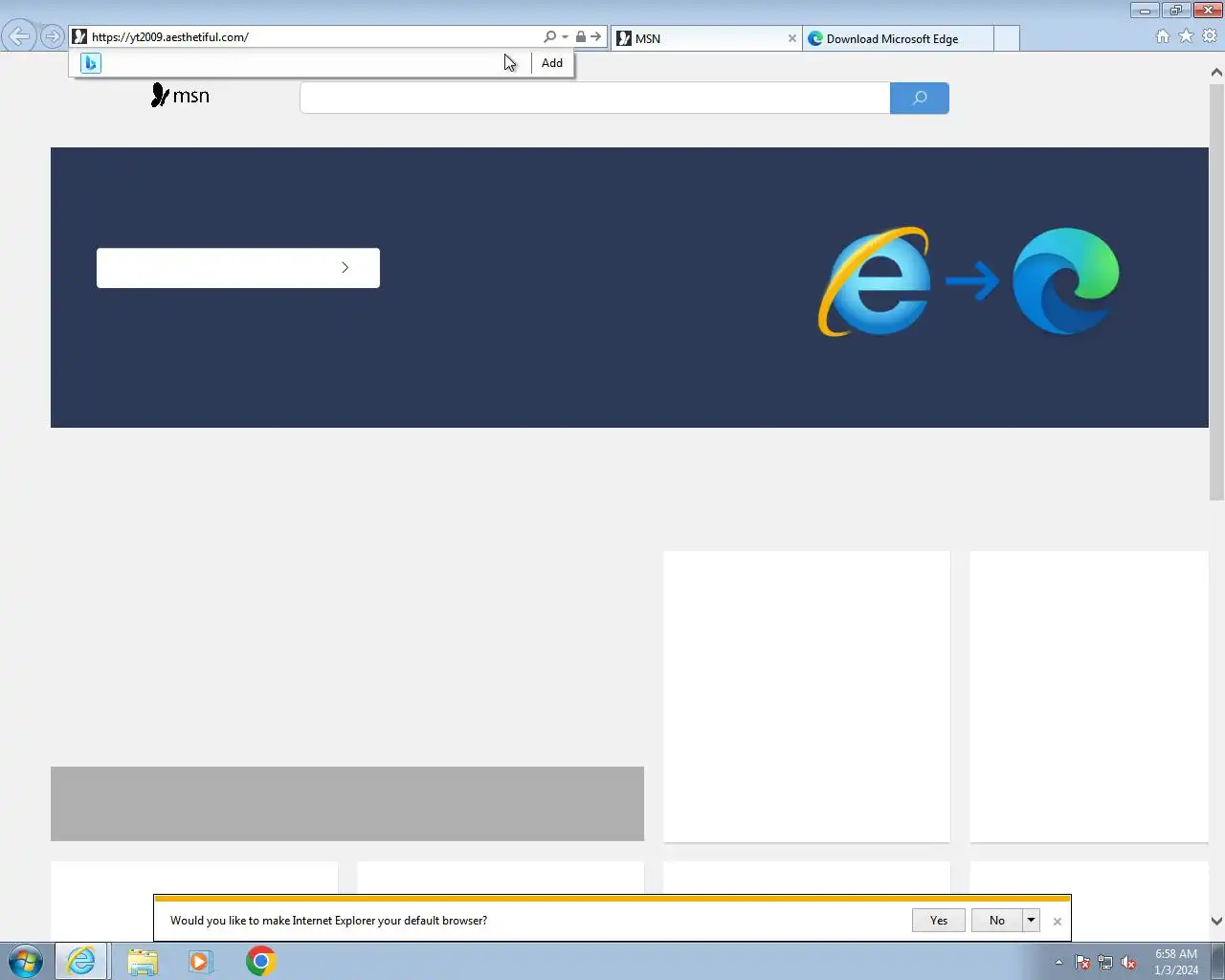Click the Show desktop strip on taskbar

[x=1218, y=961]
